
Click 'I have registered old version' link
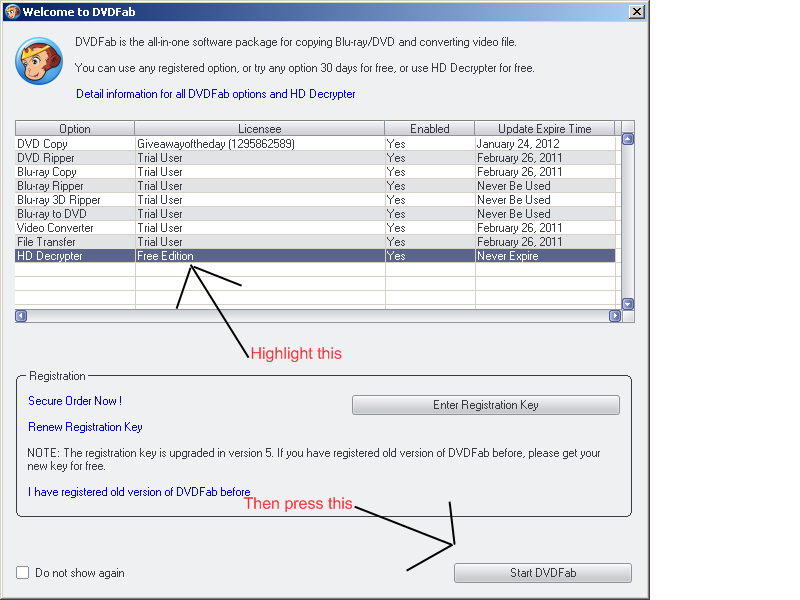tap(139, 492)
